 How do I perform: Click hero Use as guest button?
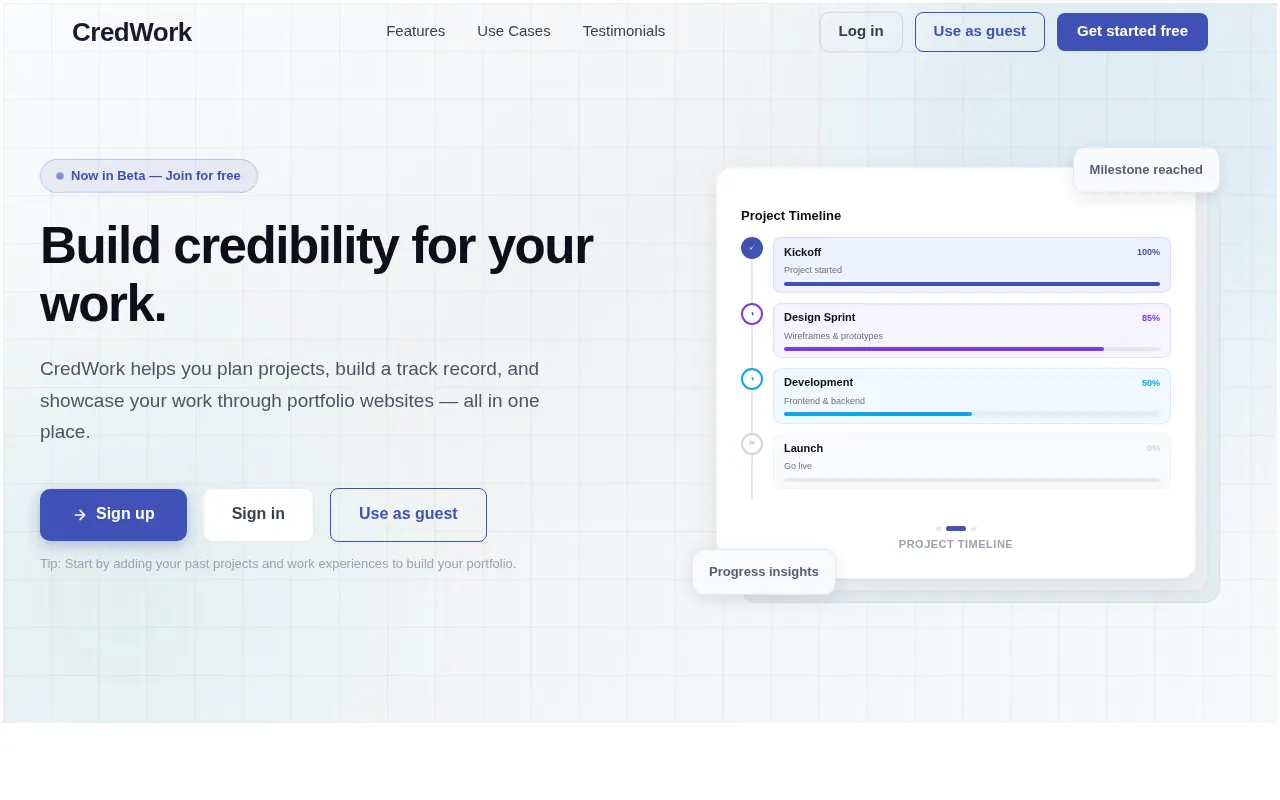click(x=408, y=515)
